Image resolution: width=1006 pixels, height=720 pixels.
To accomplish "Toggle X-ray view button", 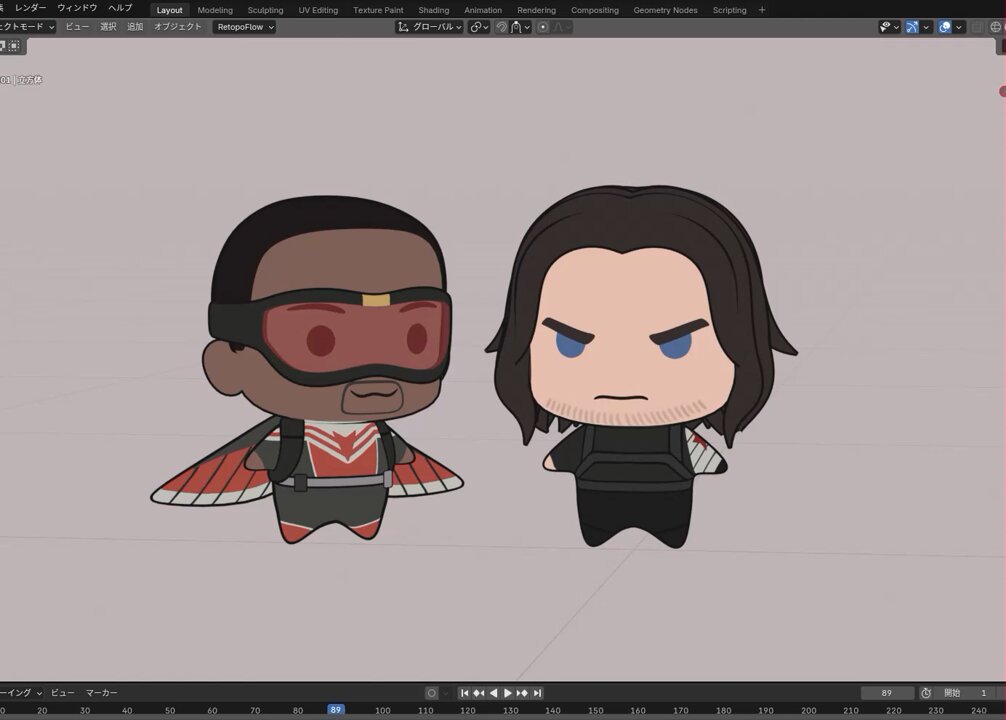I will (x=977, y=27).
